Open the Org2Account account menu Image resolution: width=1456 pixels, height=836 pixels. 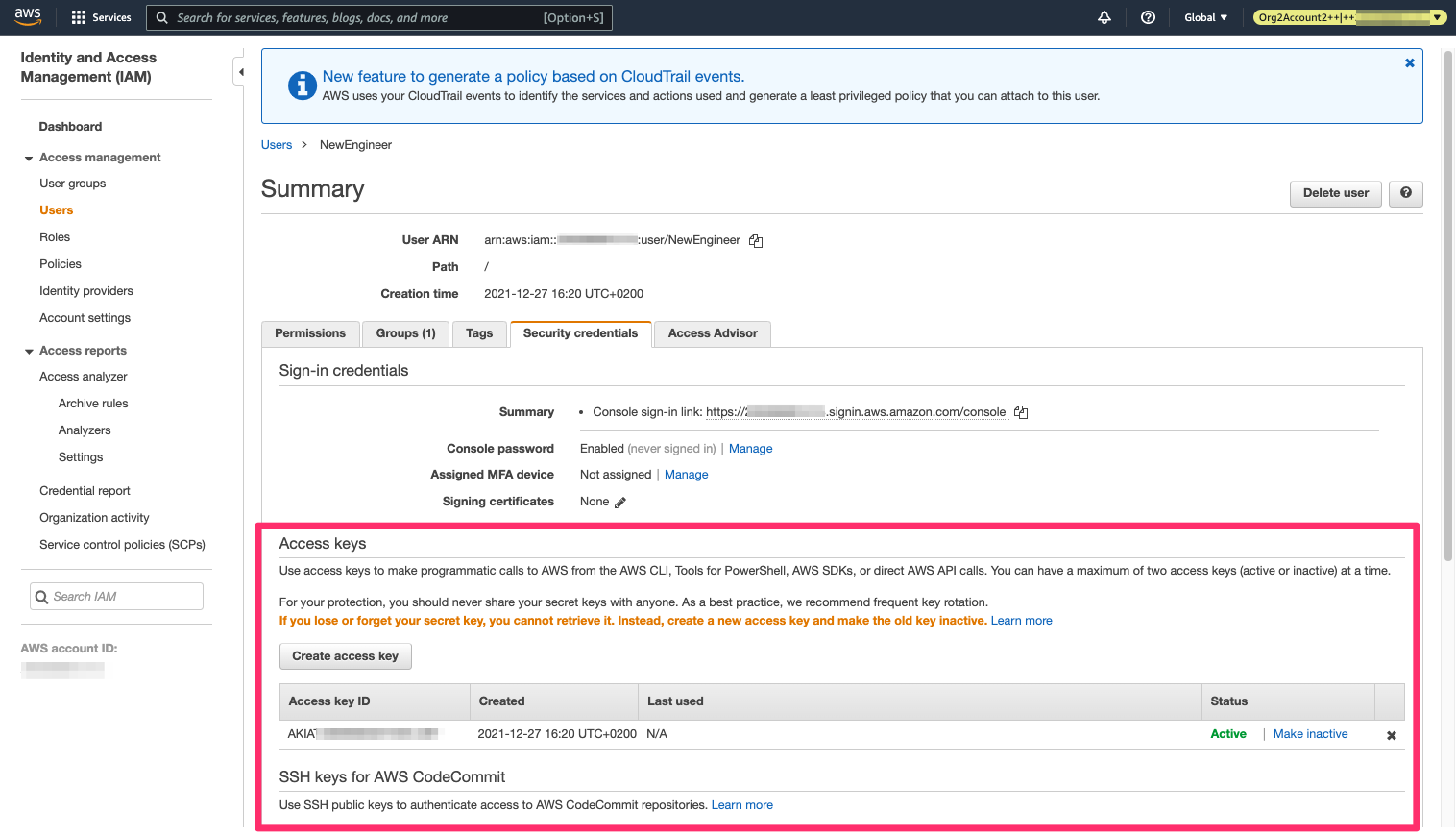1349,17
